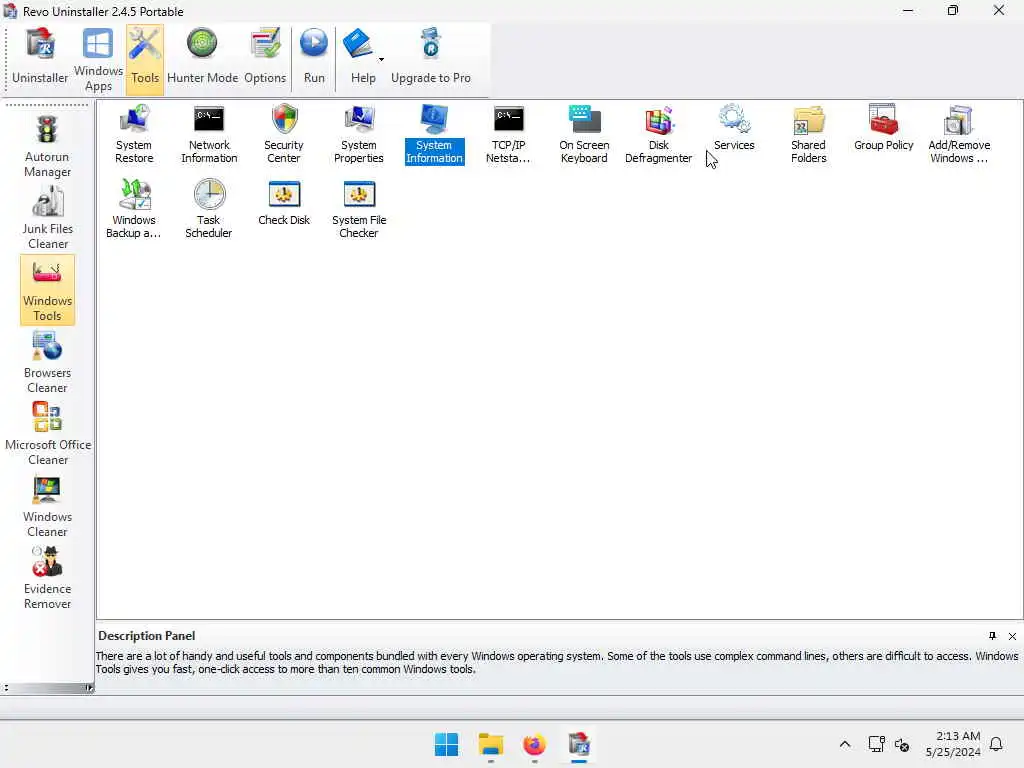
Task: Click Upgrade to Pro
Action: click(430, 58)
